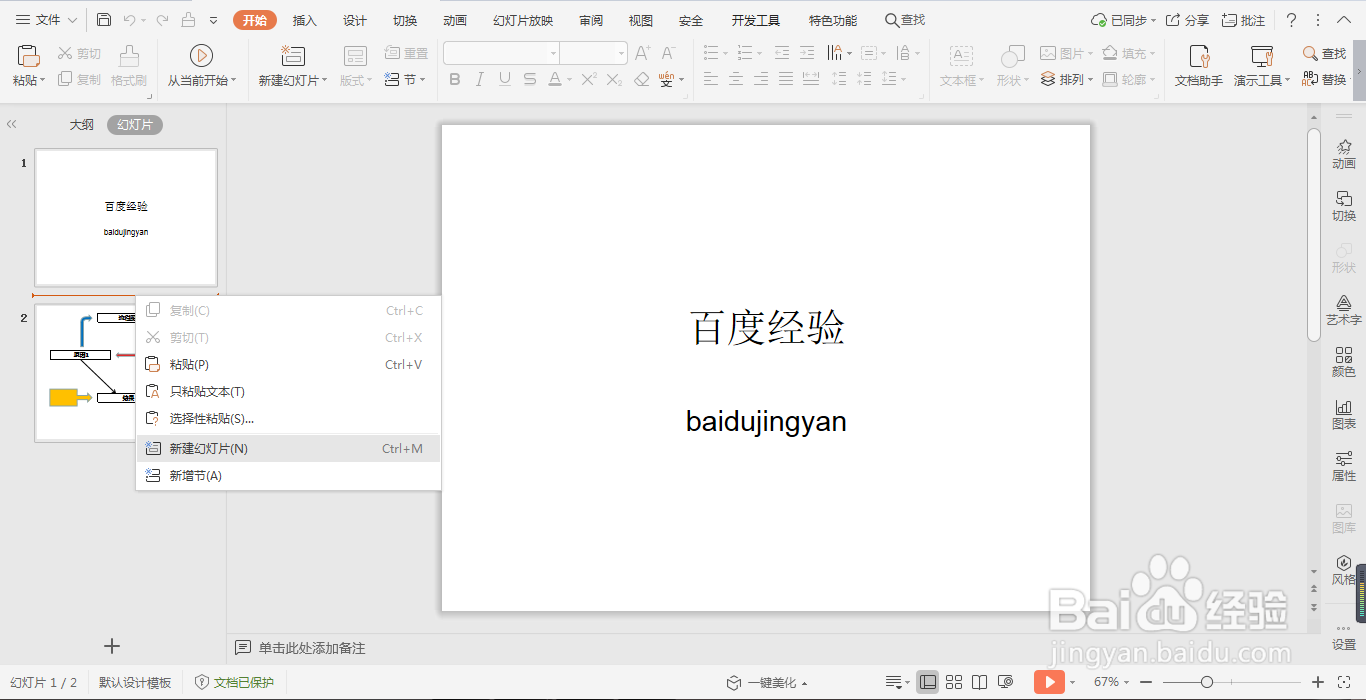This screenshot has height=700, width=1366.
Task: Open the Design (设计) ribbon tab
Action: click(x=354, y=20)
